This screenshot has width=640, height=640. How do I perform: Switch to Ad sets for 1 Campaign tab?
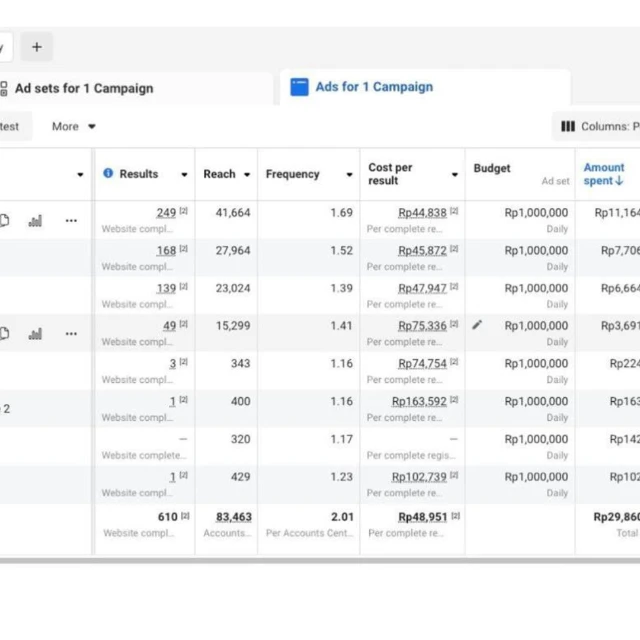[x=84, y=88]
